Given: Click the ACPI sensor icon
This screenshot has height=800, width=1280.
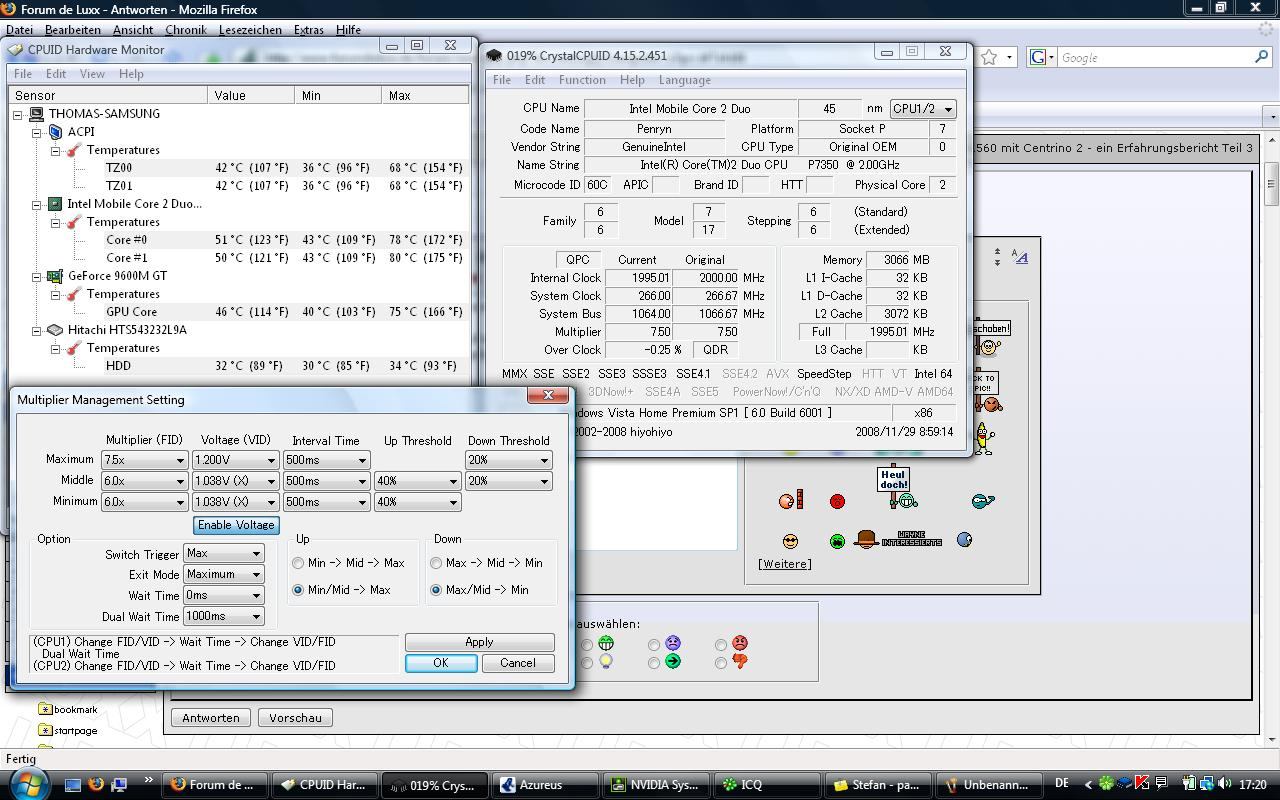Looking at the screenshot, I should click(55, 132).
